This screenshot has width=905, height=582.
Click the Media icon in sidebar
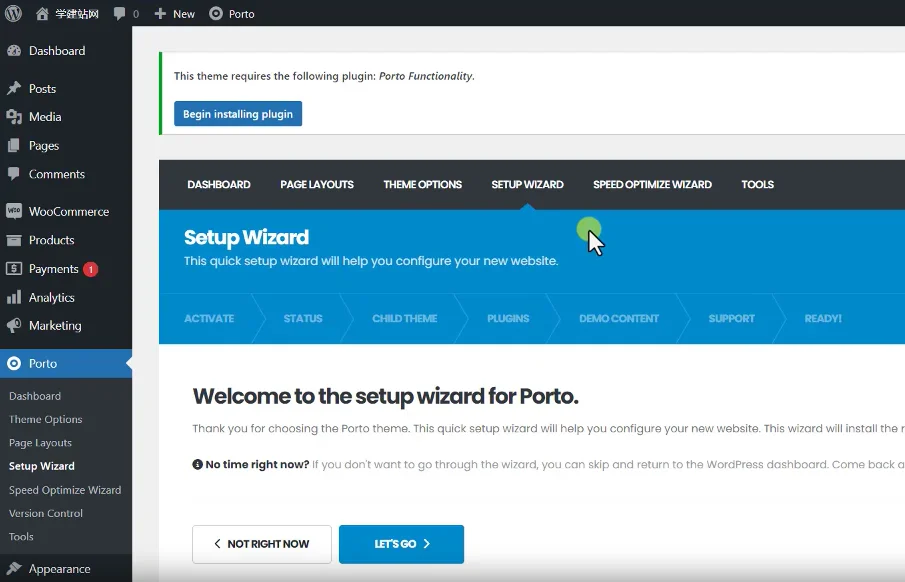(x=14, y=117)
